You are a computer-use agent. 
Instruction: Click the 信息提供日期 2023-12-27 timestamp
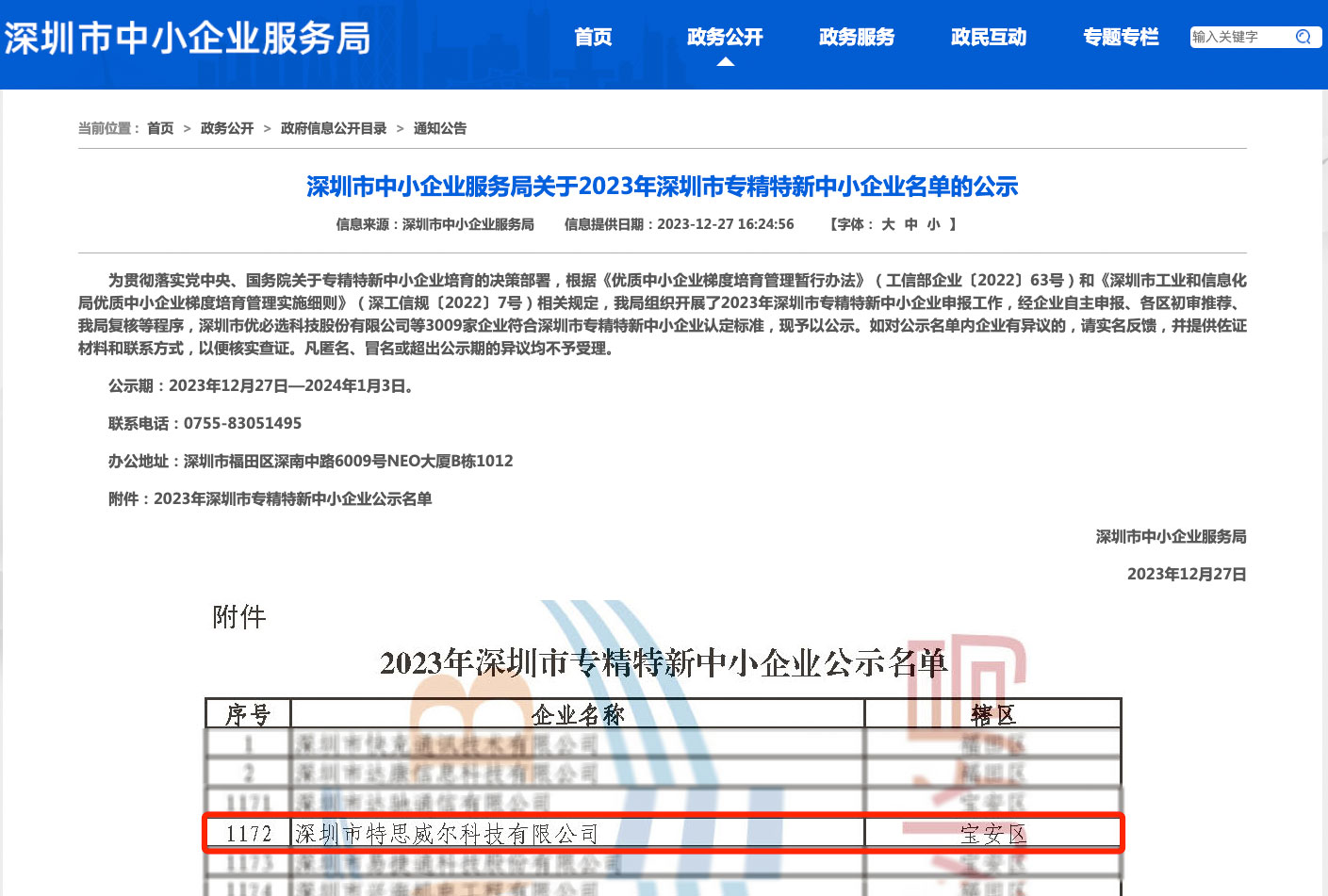pyautogui.click(x=680, y=224)
